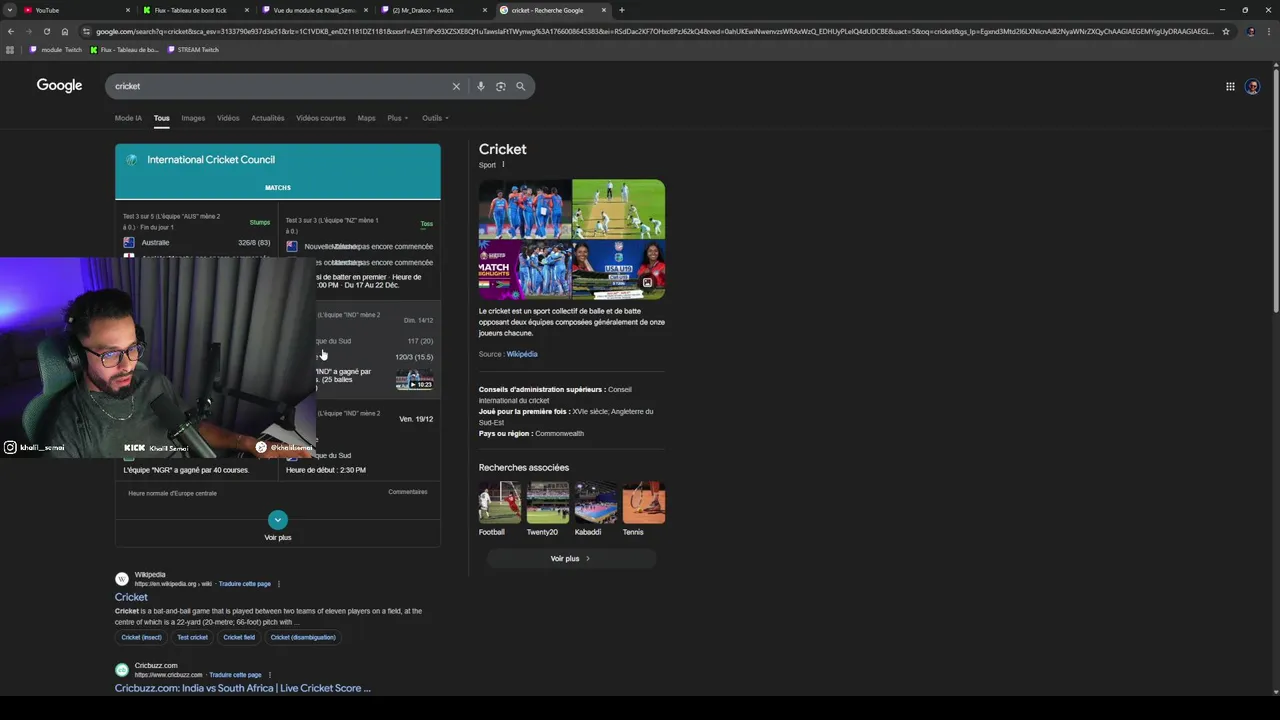Click the browser address bar URL
This screenshot has height=720, width=1280.
(x=655, y=31)
